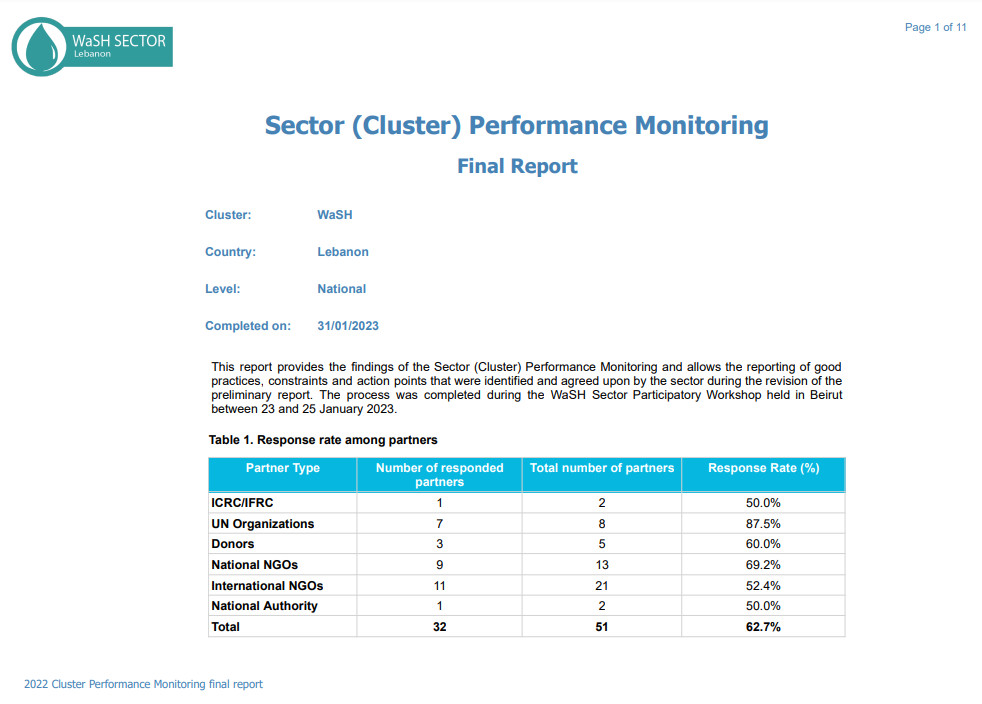This screenshot has width=982, height=704.
Task: Click the 'Table 1. Response rate among partners' caption
Action: (323, 440)
